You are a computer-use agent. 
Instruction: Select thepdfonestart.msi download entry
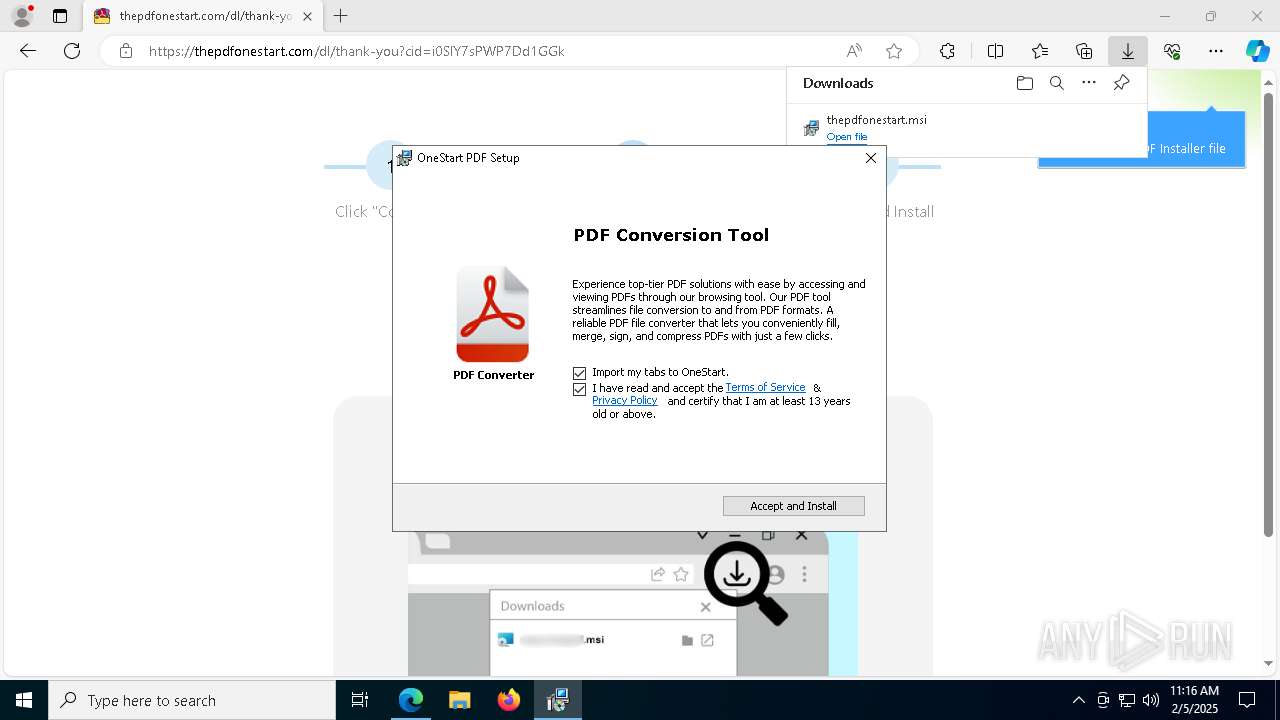pyautogui.click(x=967, y=128)
